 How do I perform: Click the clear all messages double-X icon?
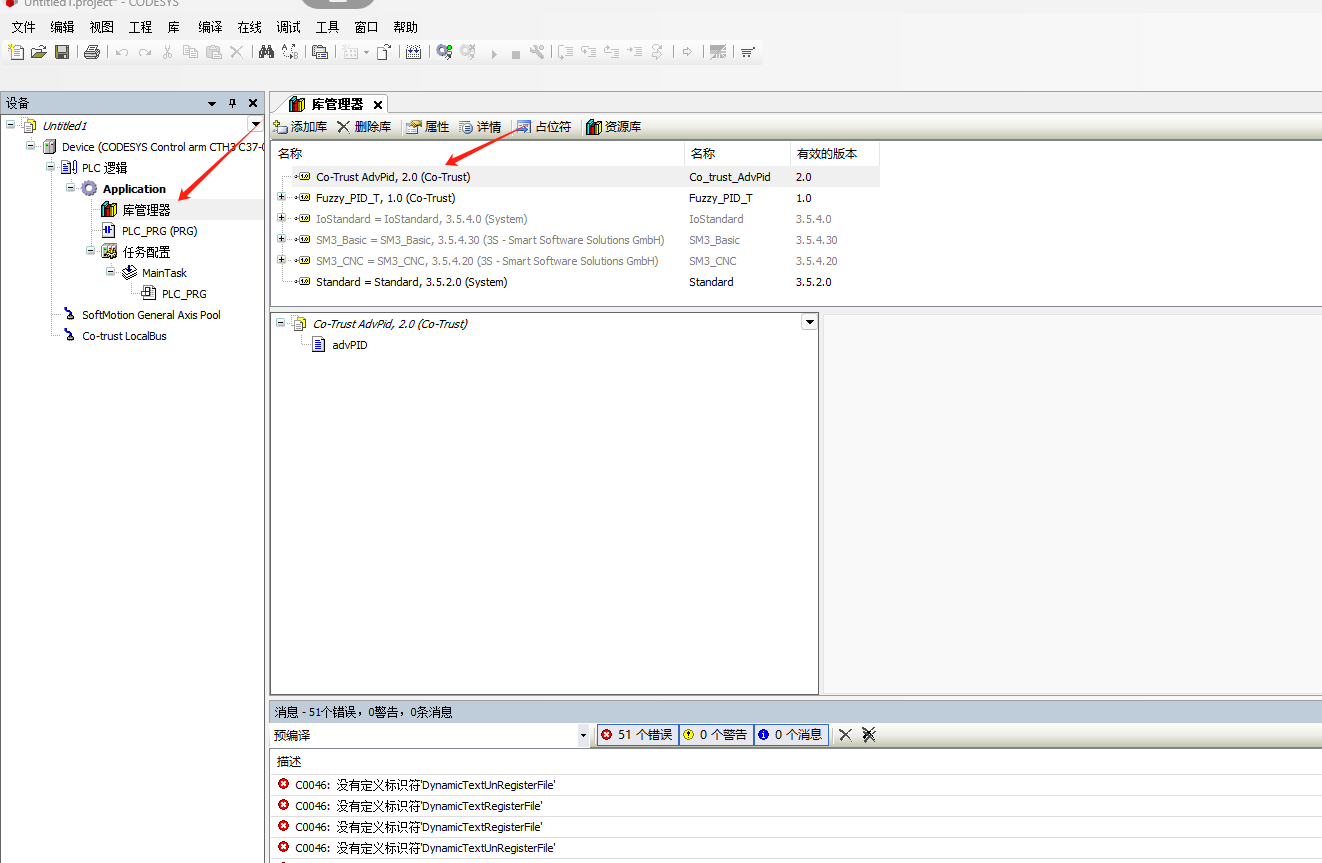pos(869,735)
